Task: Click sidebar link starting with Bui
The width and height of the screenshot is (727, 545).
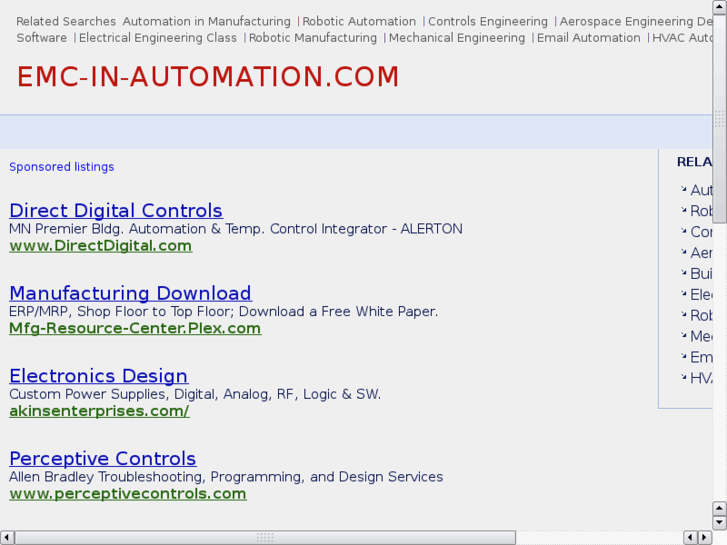Action: point(701,274)
